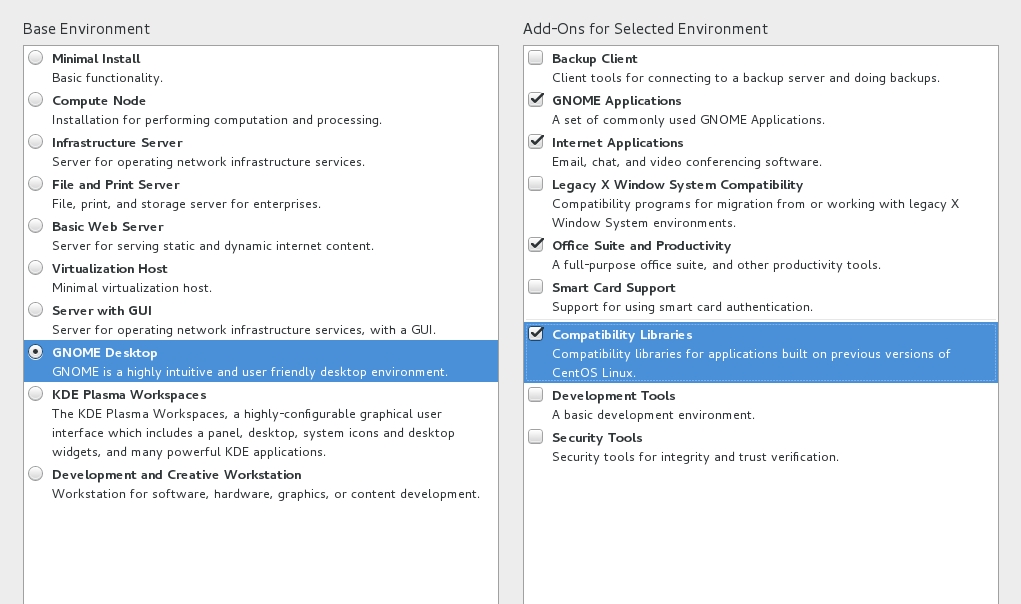Select KDE Plasma Workspaces radio button

tap(36, 394)
